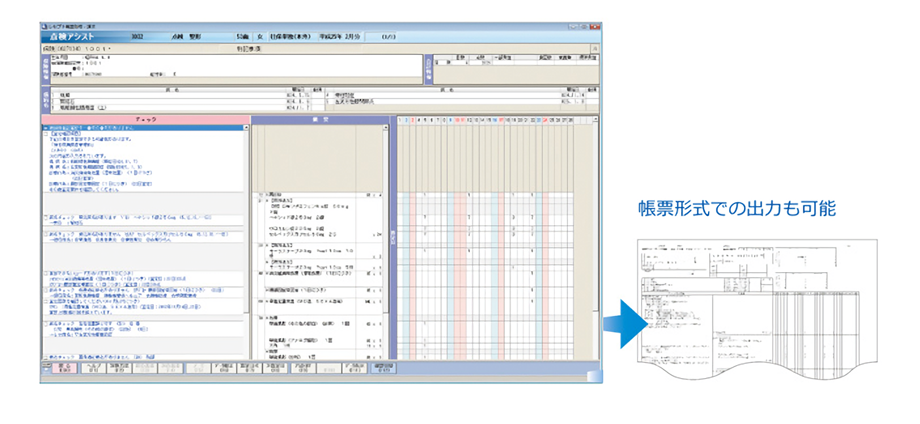Tick the checkbox on the highlighted top check message
This screenshot has width=920, height=424.
tap(46, 130)
